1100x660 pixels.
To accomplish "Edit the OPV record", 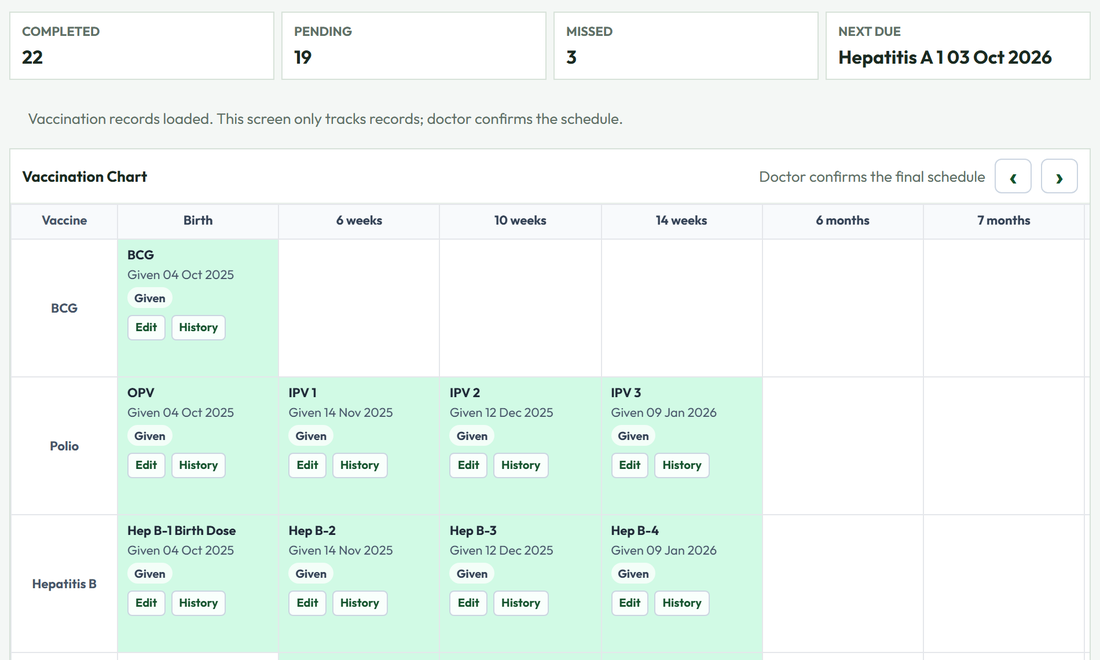I will [146, 465].
